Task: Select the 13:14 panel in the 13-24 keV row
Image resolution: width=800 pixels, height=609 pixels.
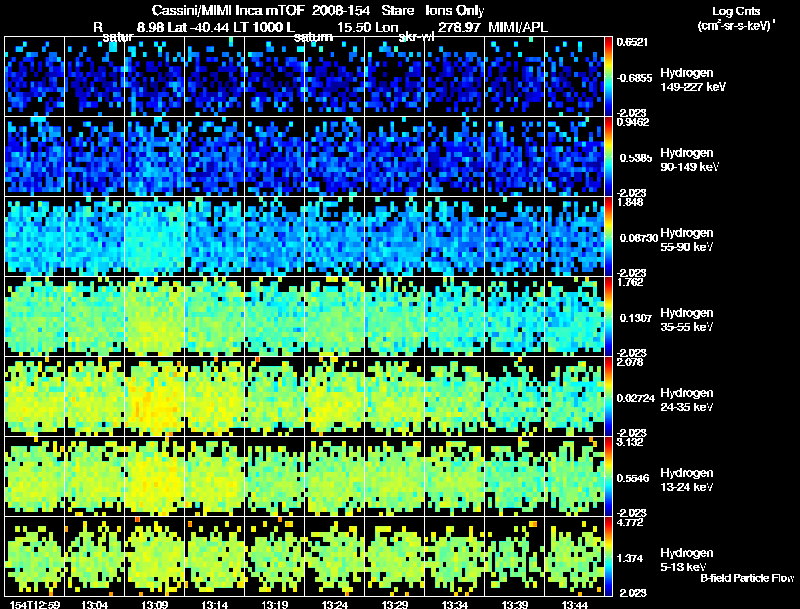Action: 215,476
